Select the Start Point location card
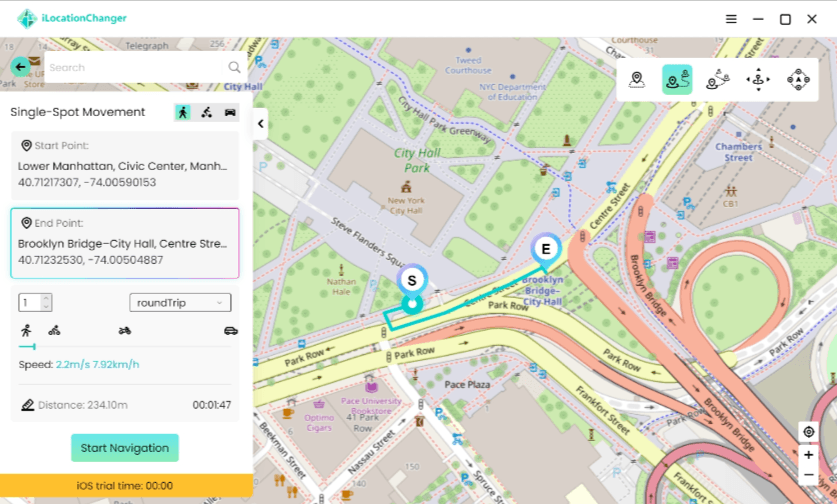 click(125, 165)
